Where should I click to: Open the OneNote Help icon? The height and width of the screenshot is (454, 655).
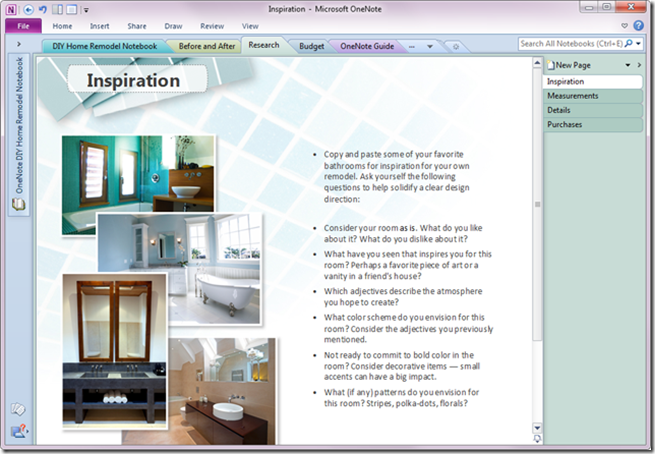638,25
